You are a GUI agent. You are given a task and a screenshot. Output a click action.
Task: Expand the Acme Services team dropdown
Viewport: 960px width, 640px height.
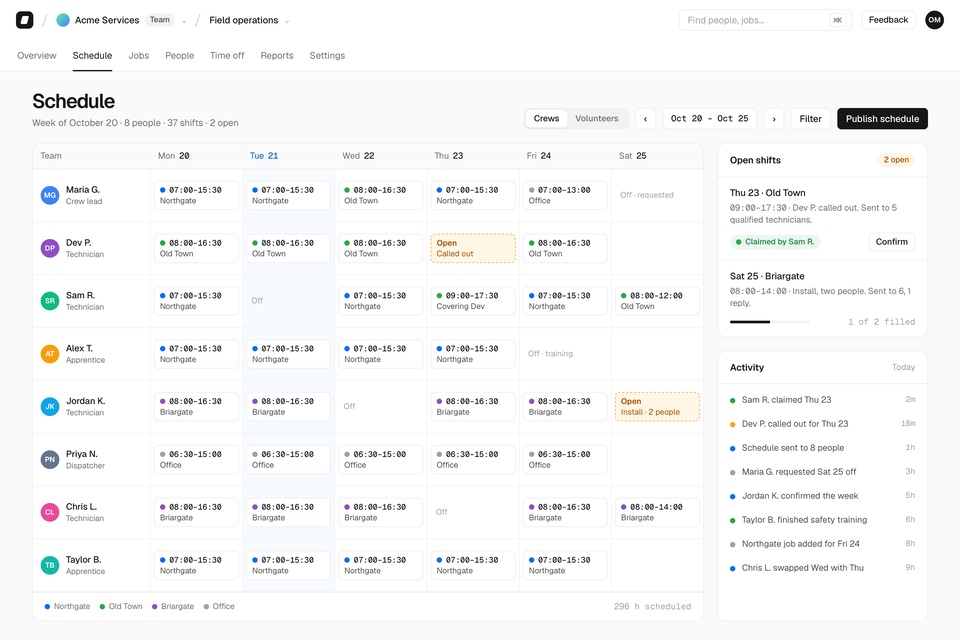pyautogui.click(x=184, y=21)
